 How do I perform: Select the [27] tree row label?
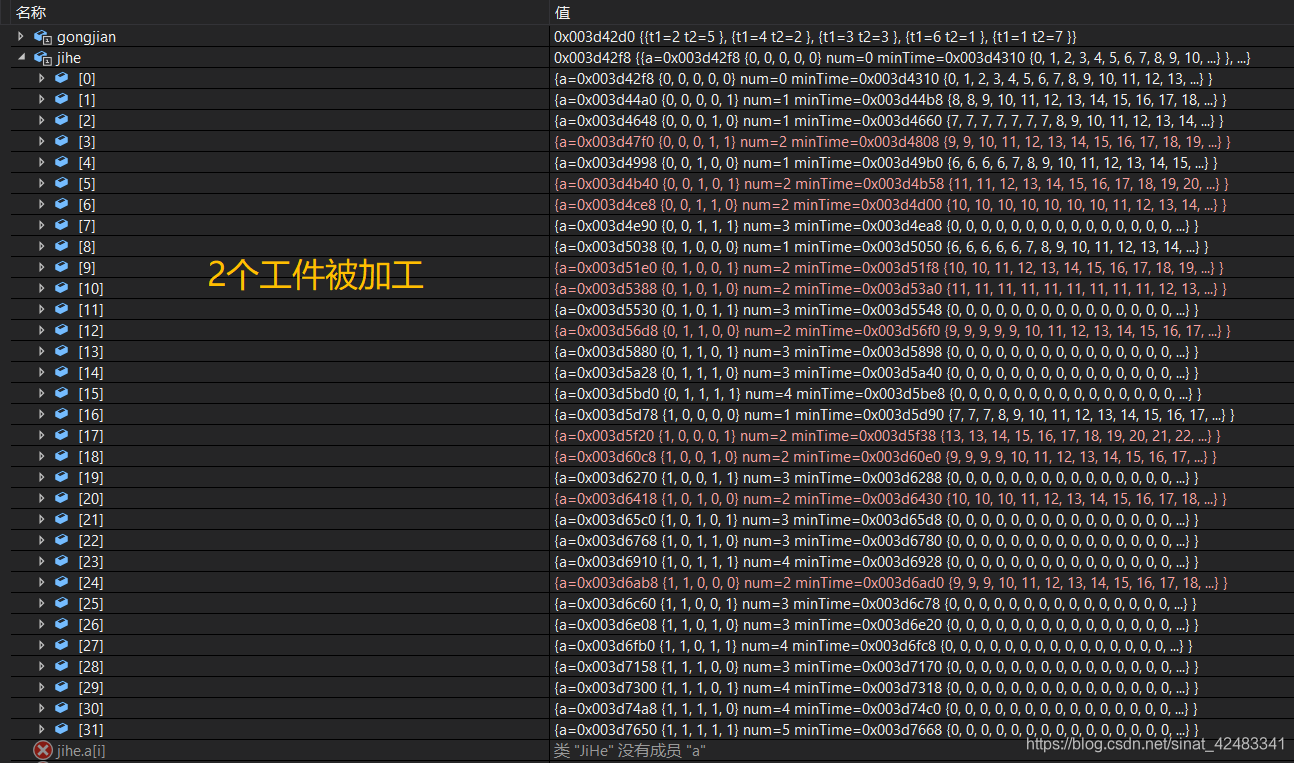pos(90,645)
